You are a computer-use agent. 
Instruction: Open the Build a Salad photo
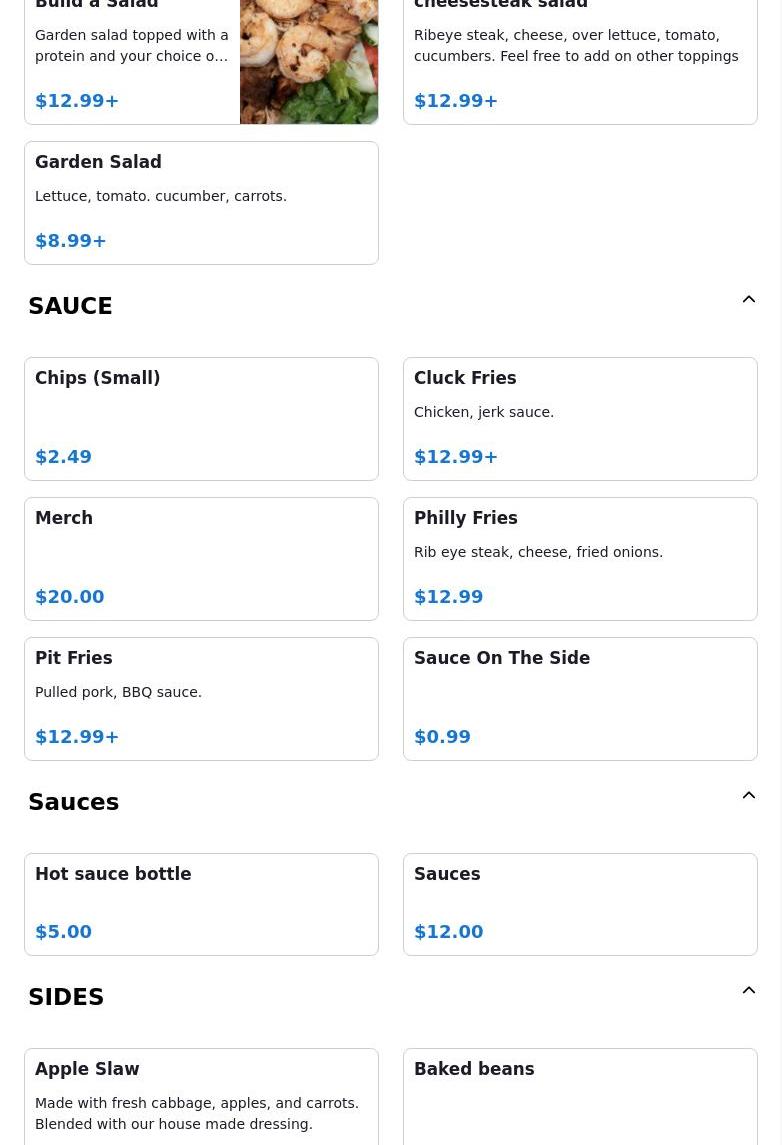tap(309, 62)
